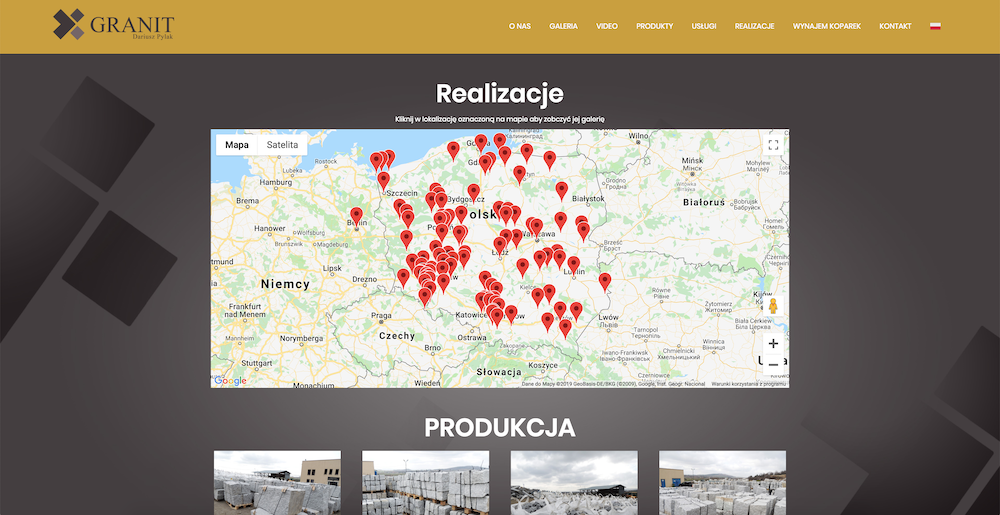
Task: Click the Google logo on the map
Action: click(x=230, y=380)
